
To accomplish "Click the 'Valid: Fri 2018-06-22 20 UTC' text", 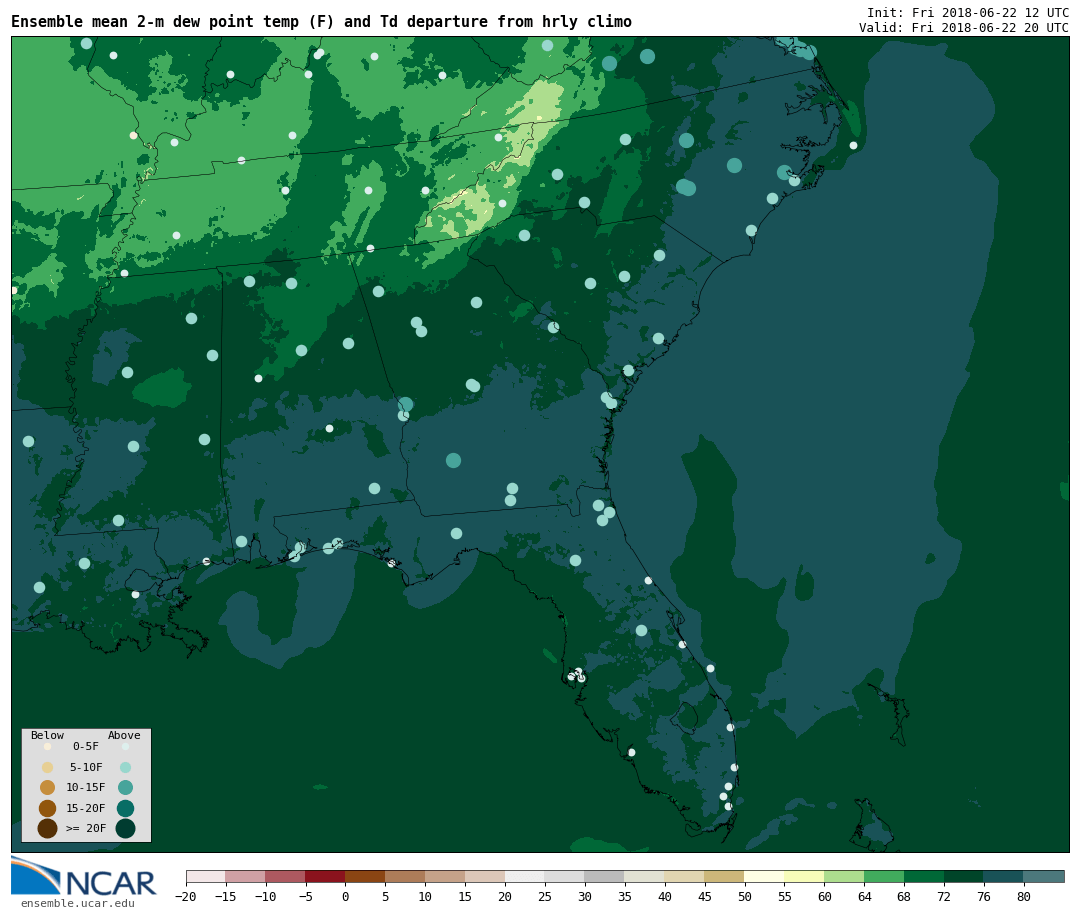I will tap(964, 28).
